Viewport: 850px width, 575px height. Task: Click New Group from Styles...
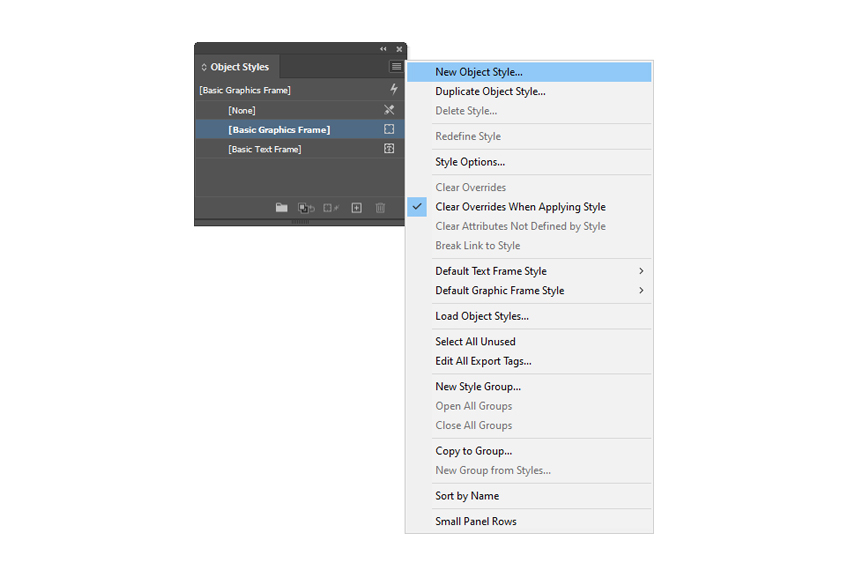point(529,471)
